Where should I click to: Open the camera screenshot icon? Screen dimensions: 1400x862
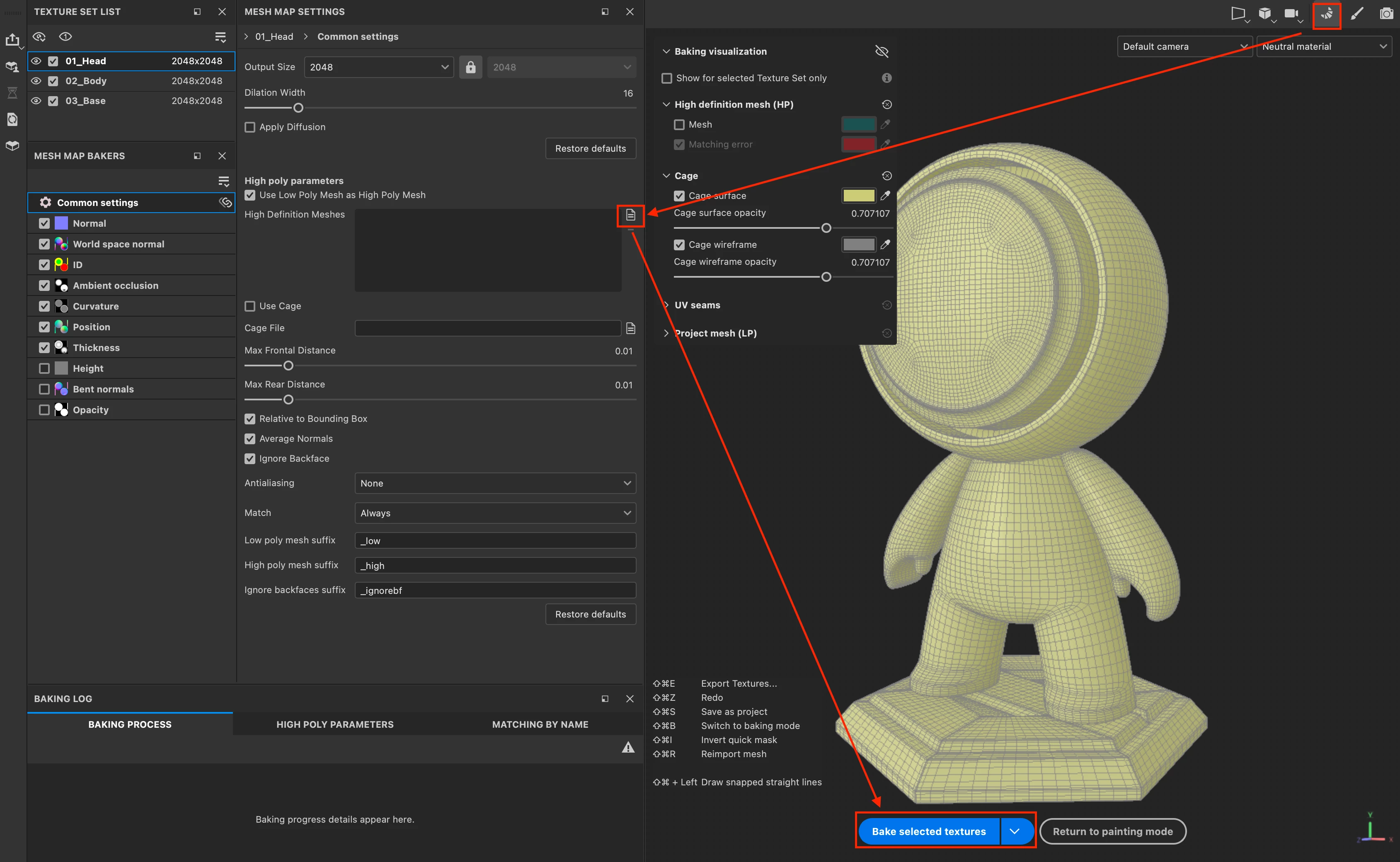[1386, 14]
